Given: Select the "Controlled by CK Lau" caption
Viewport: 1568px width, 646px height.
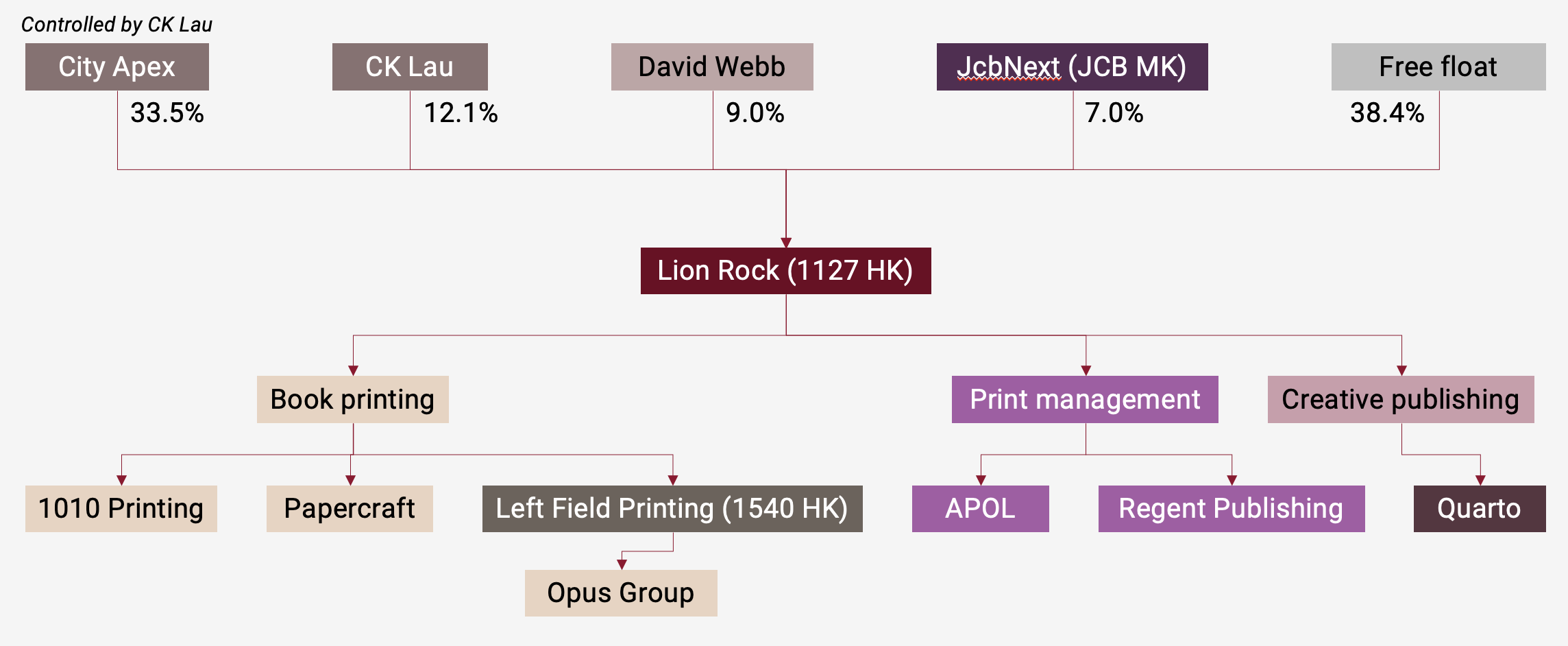Looking at the screenshot, I should [x=117, y=25].
